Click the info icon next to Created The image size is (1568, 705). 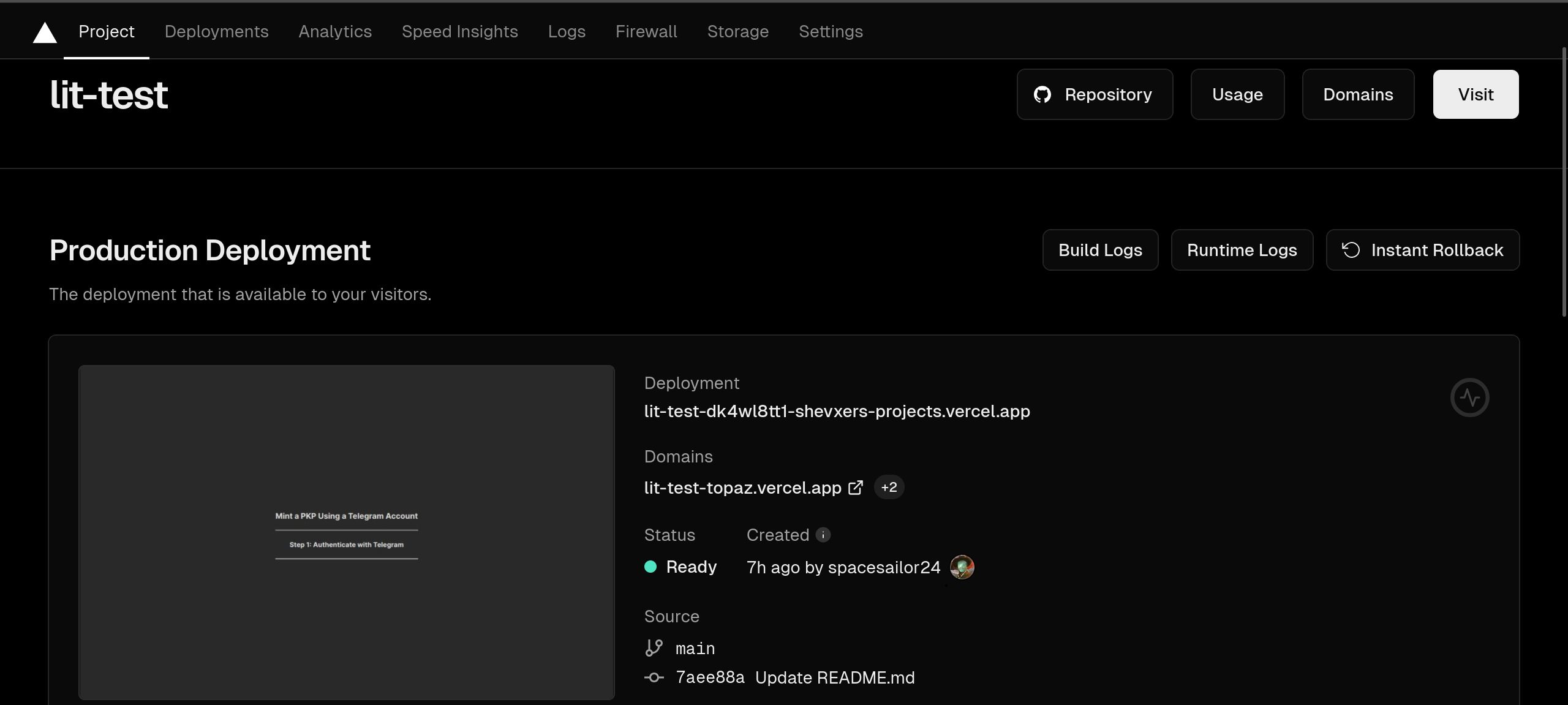click(x=823, y=535)
